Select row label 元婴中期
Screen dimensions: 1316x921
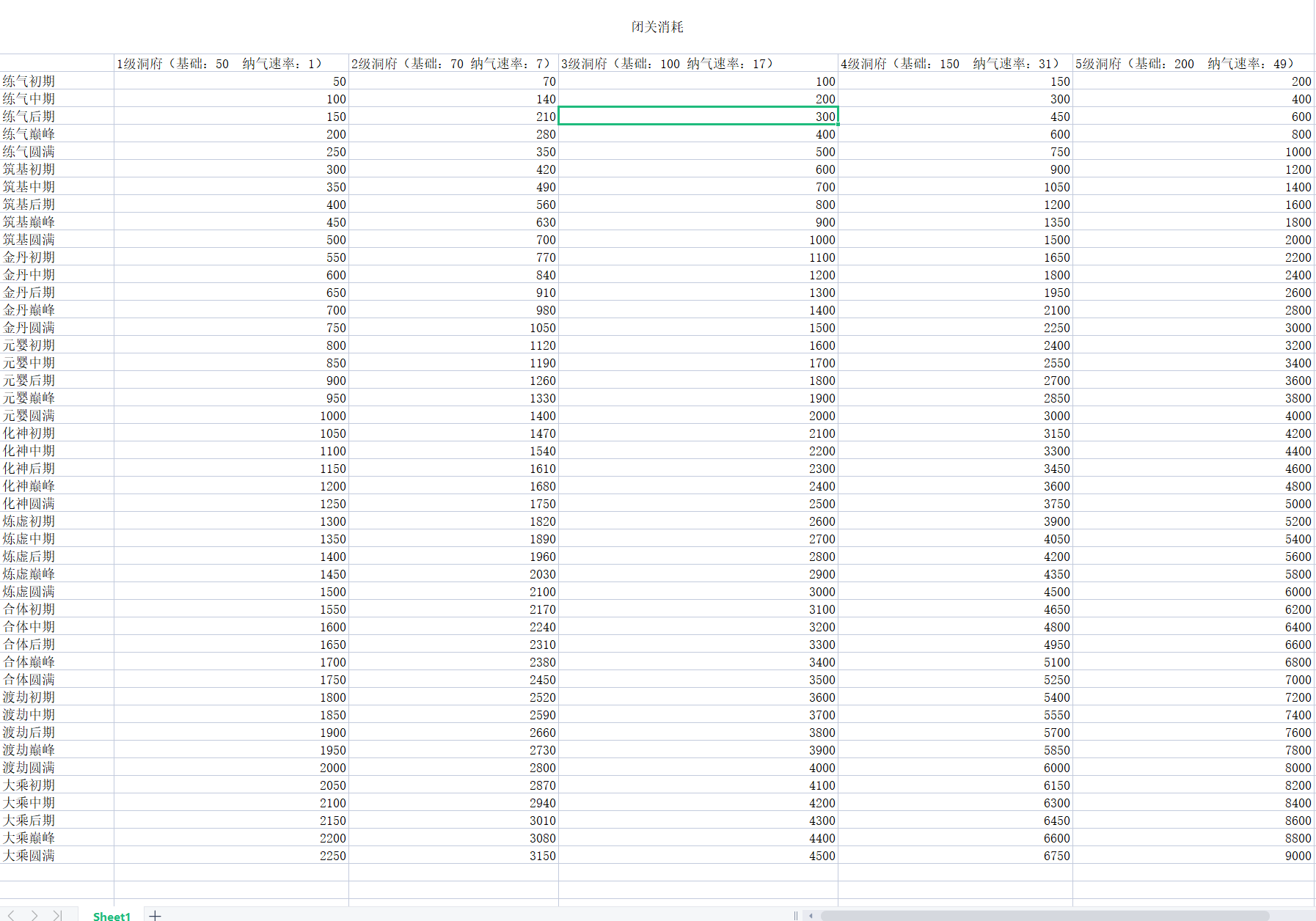coord(56,362)
